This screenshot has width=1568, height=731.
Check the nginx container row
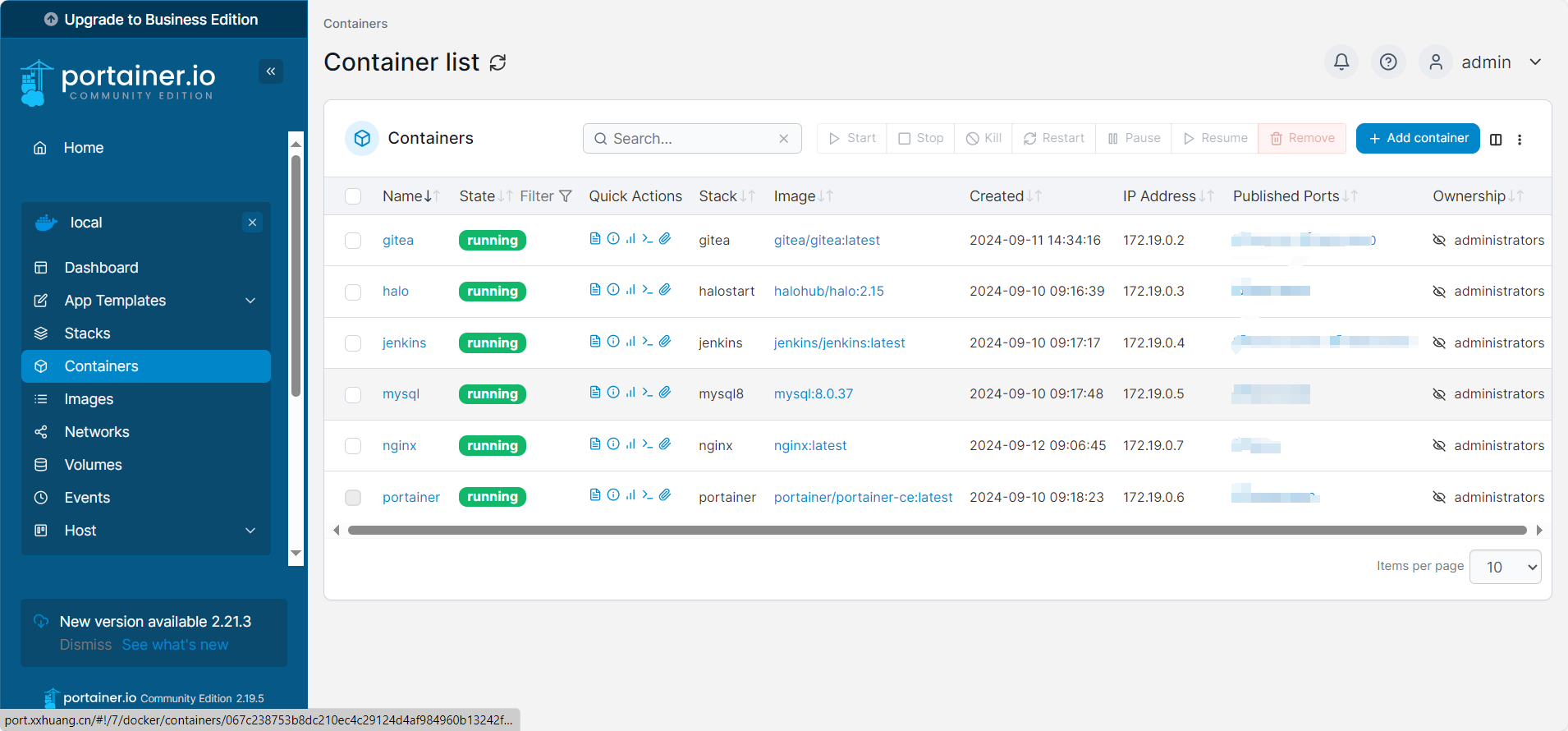(353, 446)
